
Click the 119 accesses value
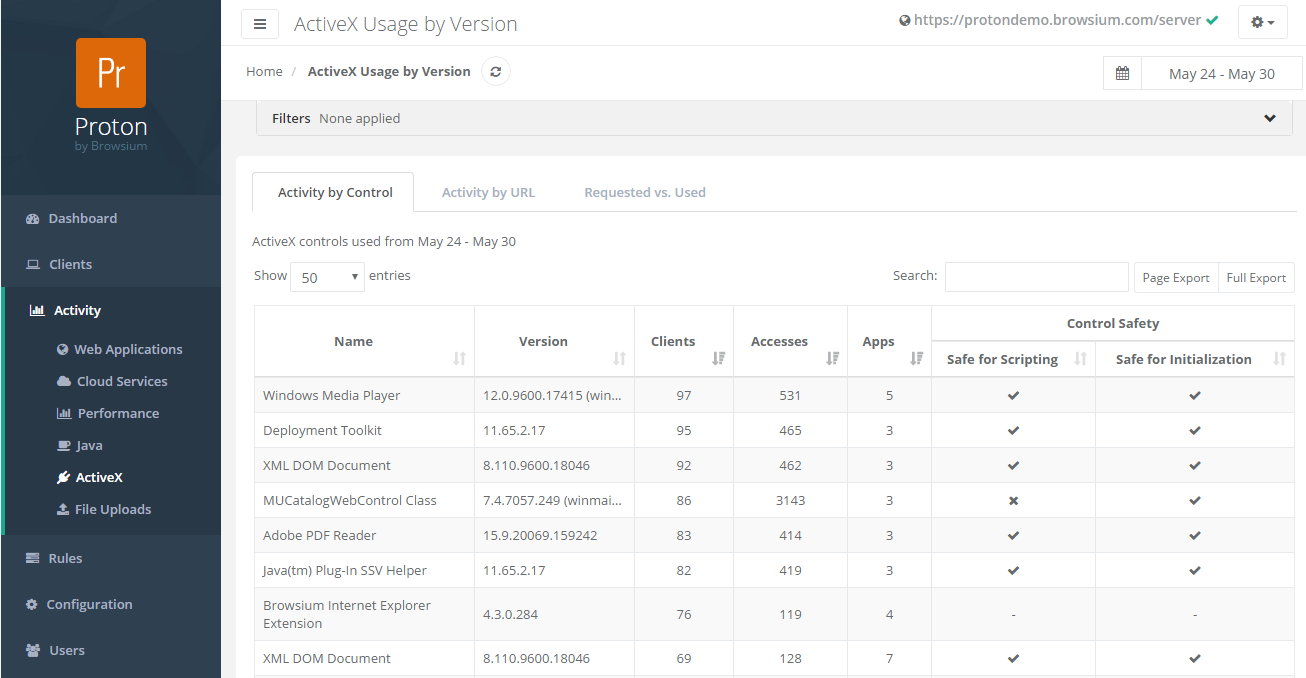pyautogui.click(x=790, y=614)
